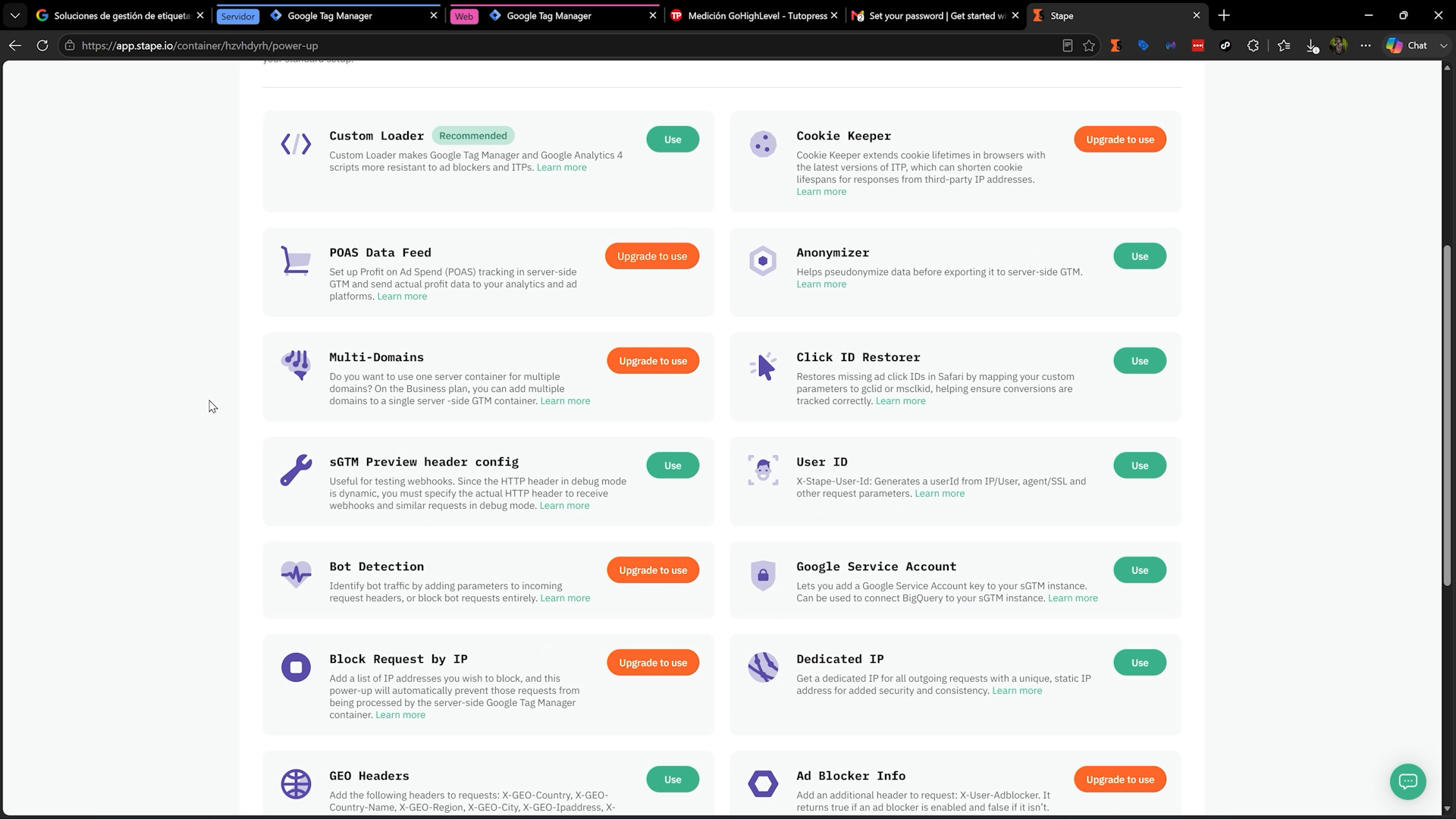The width and height of the screenshot is (1456, 819).
Task: Use the sGTM Preview header config
Action: (673, 466)
